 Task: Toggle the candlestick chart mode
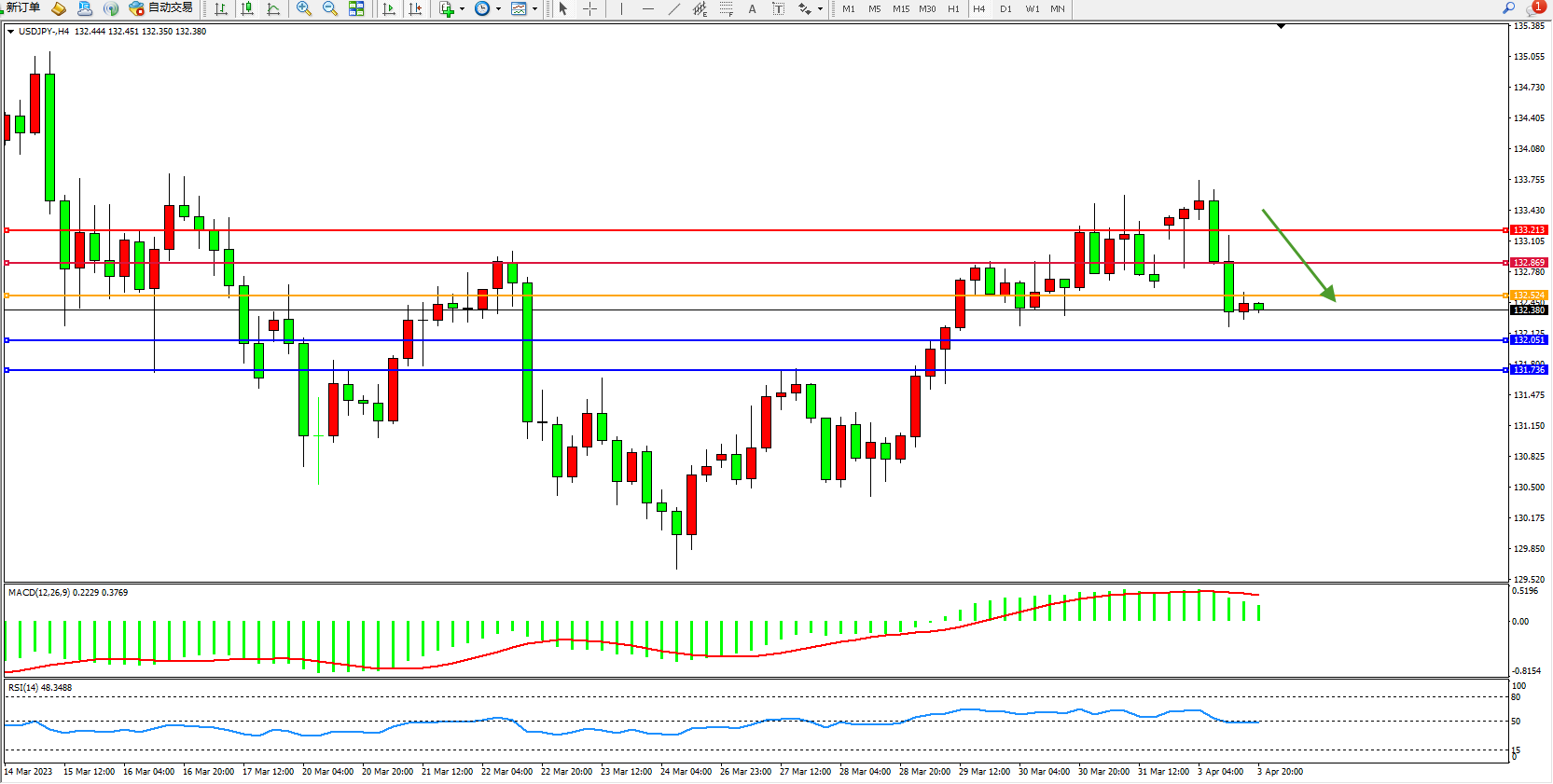[247, 9]
